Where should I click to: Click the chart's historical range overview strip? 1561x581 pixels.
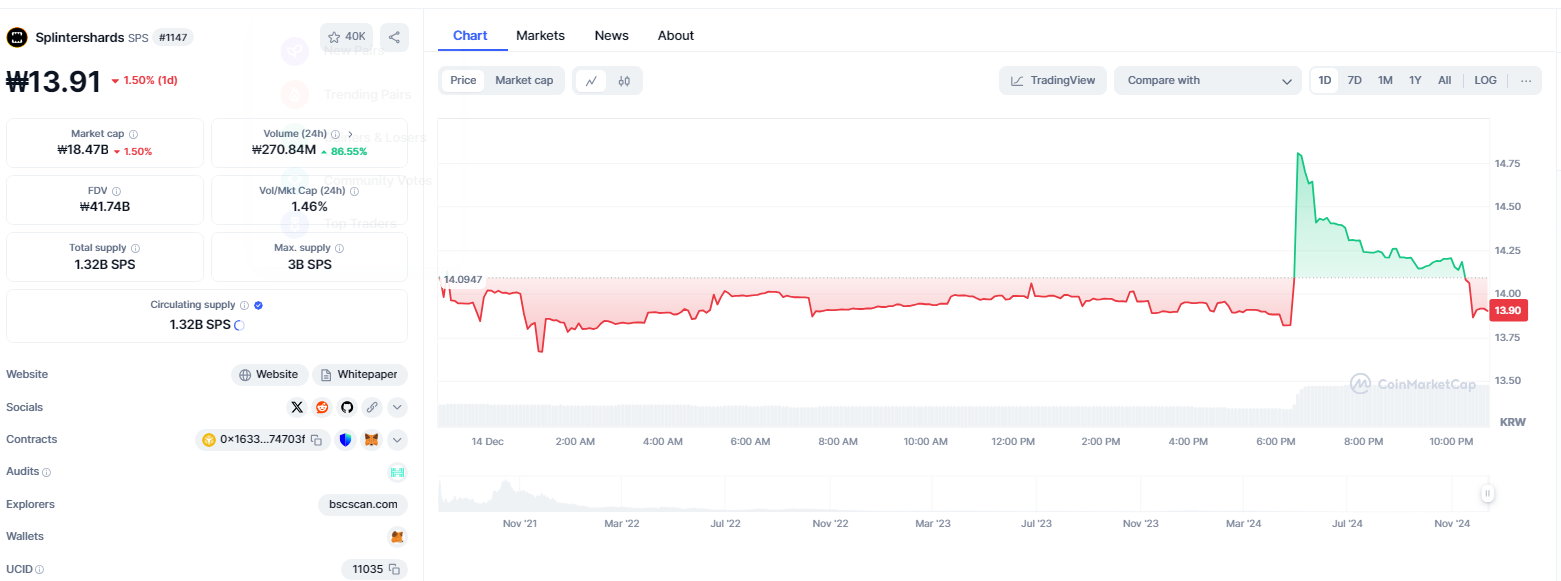964,493
